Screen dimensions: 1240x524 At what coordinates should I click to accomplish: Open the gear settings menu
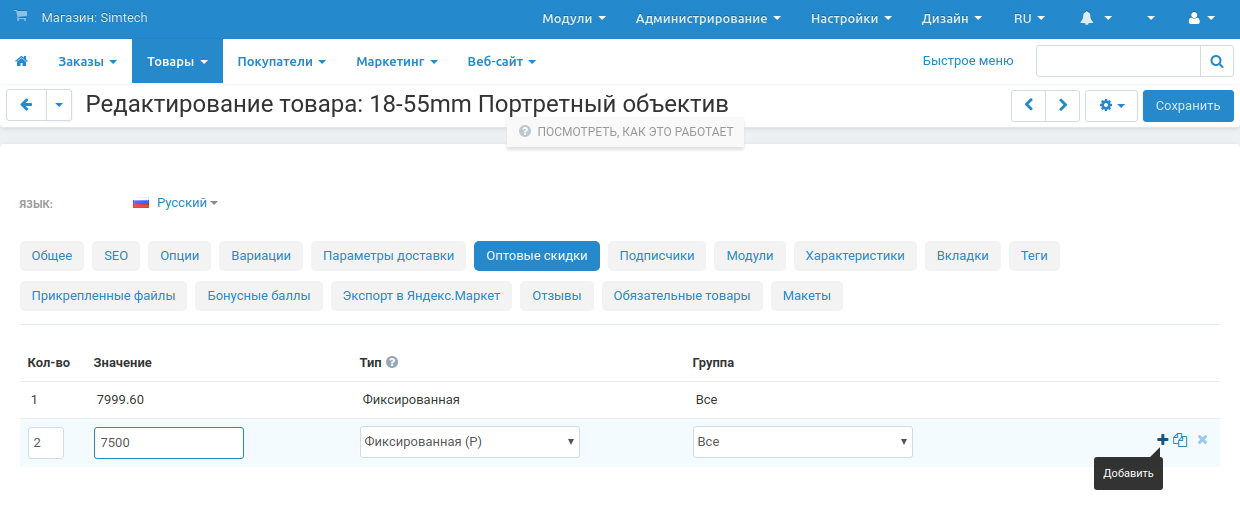(x=1111, y=105)
